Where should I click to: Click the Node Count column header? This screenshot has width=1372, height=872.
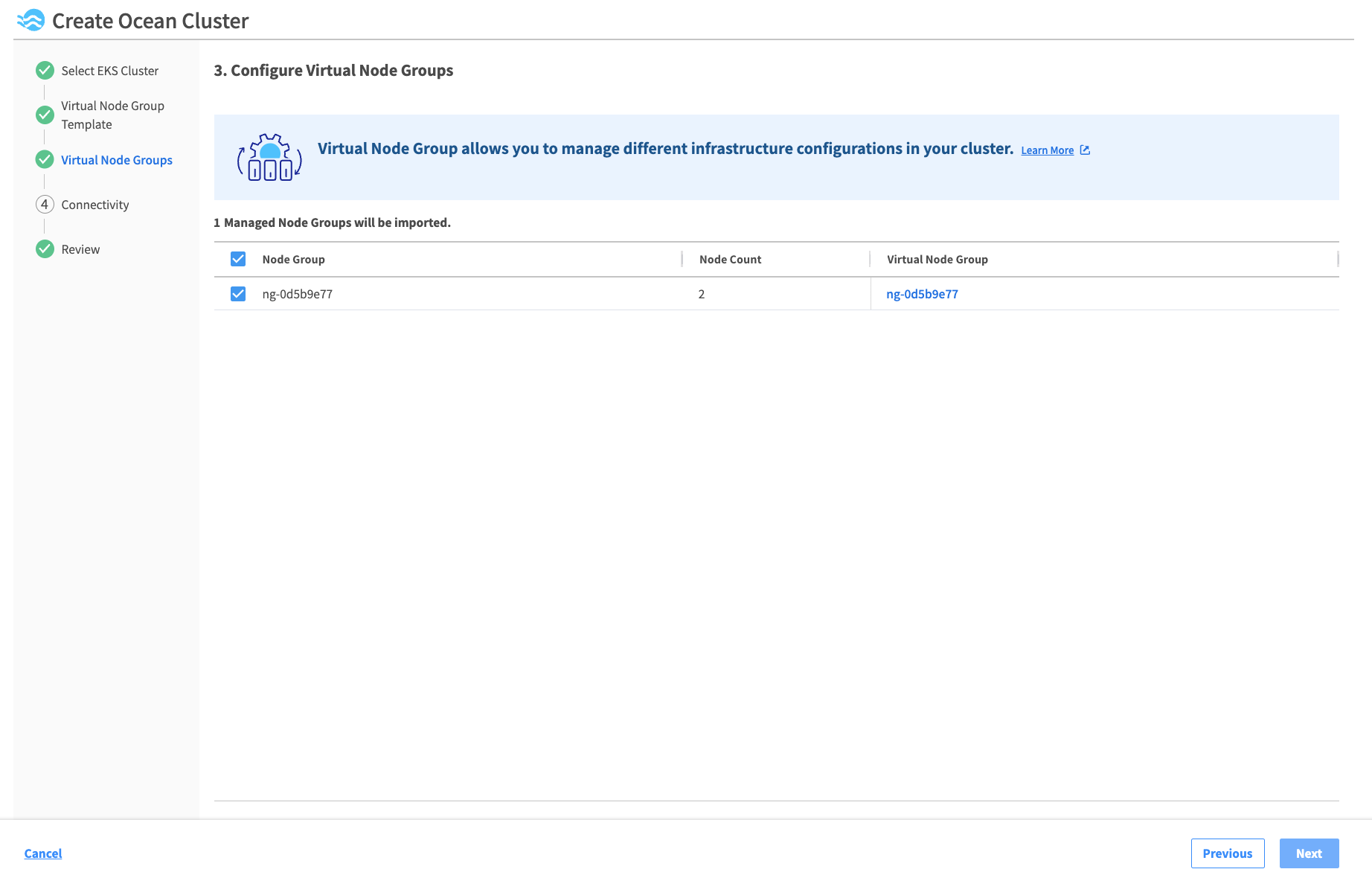point(730,259)
